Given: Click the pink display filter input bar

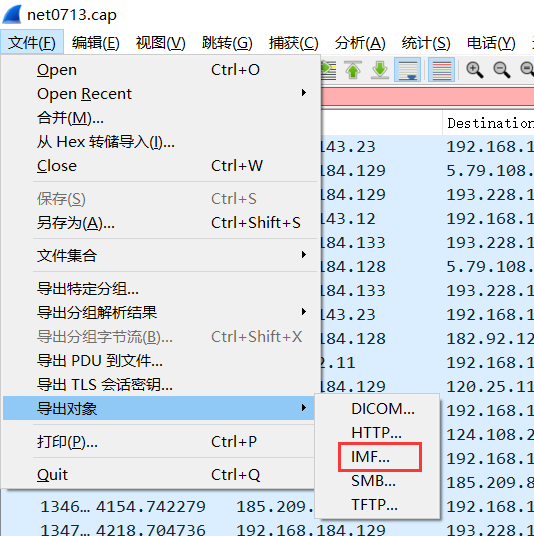Looking at the screenshot, I should click(x=427, y=96).
